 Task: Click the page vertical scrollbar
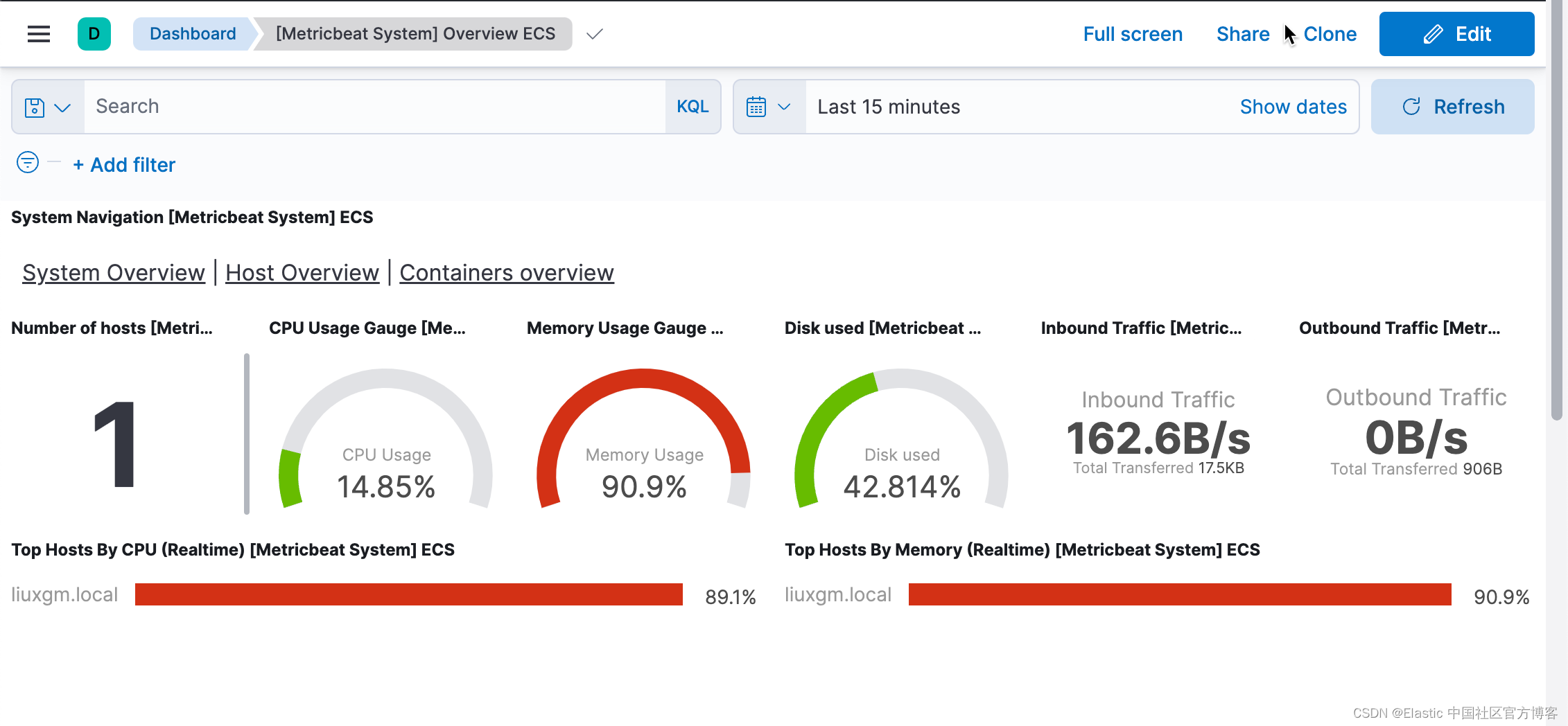(1557, 210)
